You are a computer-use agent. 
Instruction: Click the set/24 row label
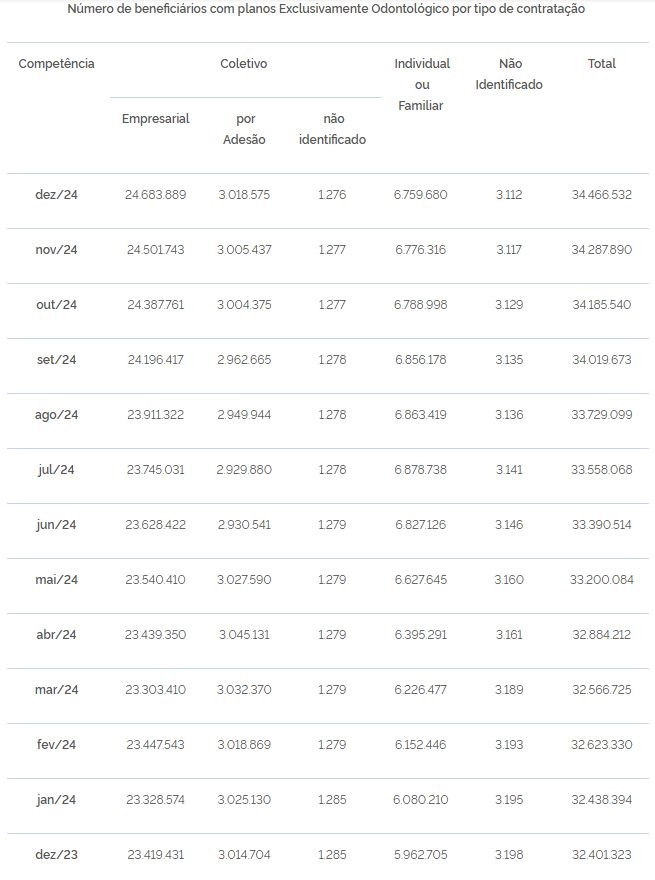[56, 360]
